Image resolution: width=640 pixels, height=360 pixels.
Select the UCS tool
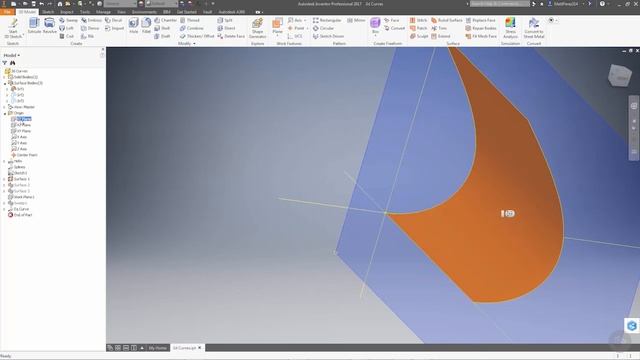pos(295,36)
